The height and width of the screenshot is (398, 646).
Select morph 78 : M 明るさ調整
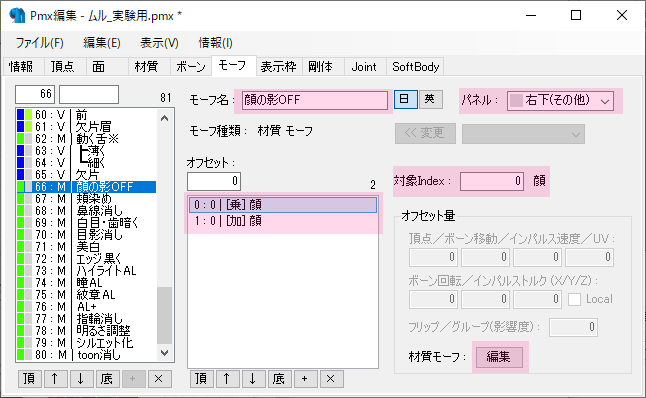point(86,330)
